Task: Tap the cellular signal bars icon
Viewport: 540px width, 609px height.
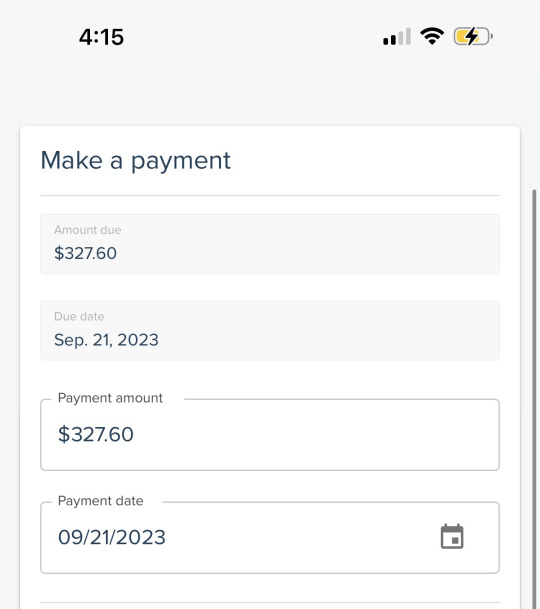Action: [x=397, y=37]
